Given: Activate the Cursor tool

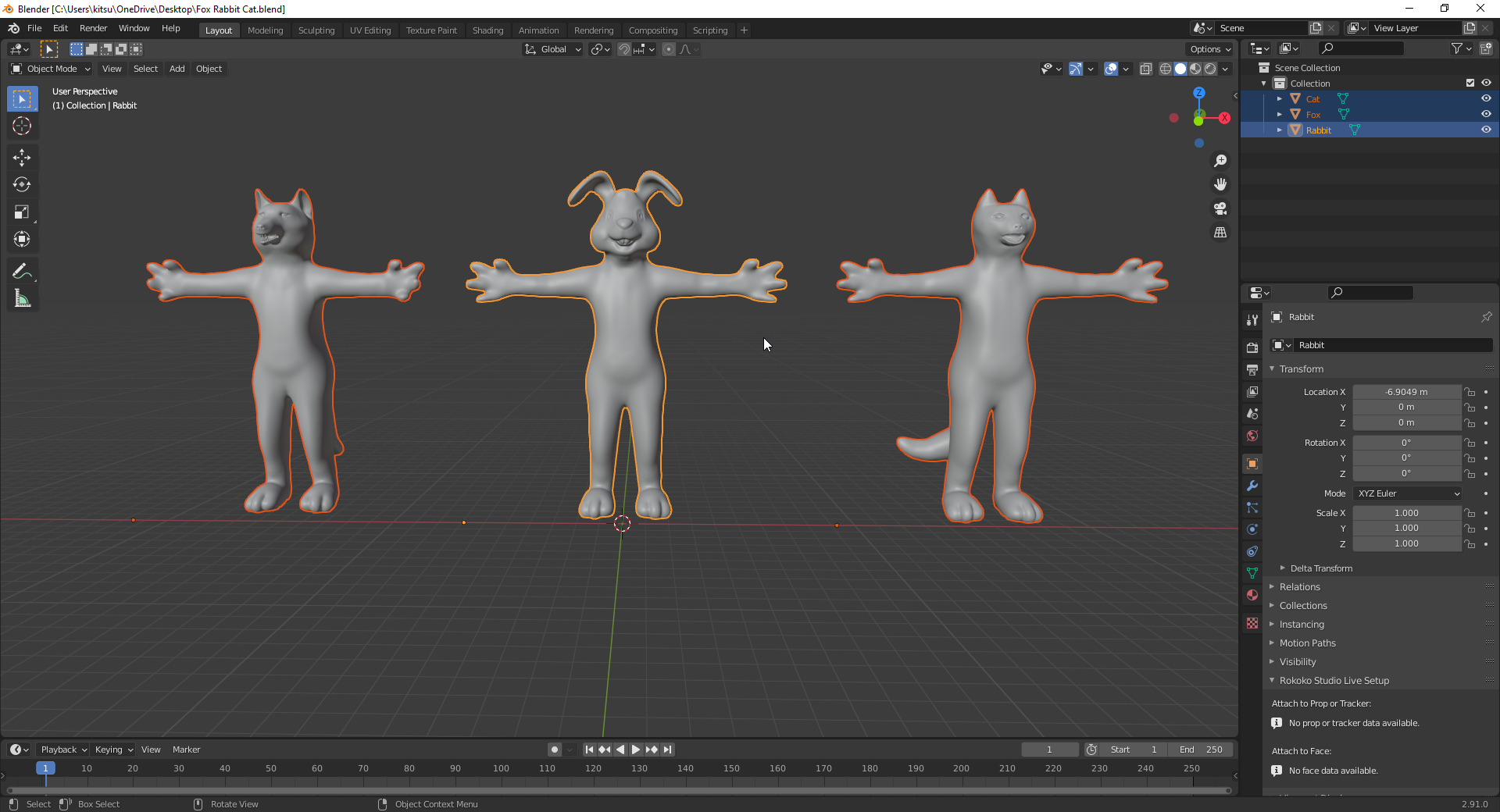Looking at the screenshot, I should pos(22,126).
